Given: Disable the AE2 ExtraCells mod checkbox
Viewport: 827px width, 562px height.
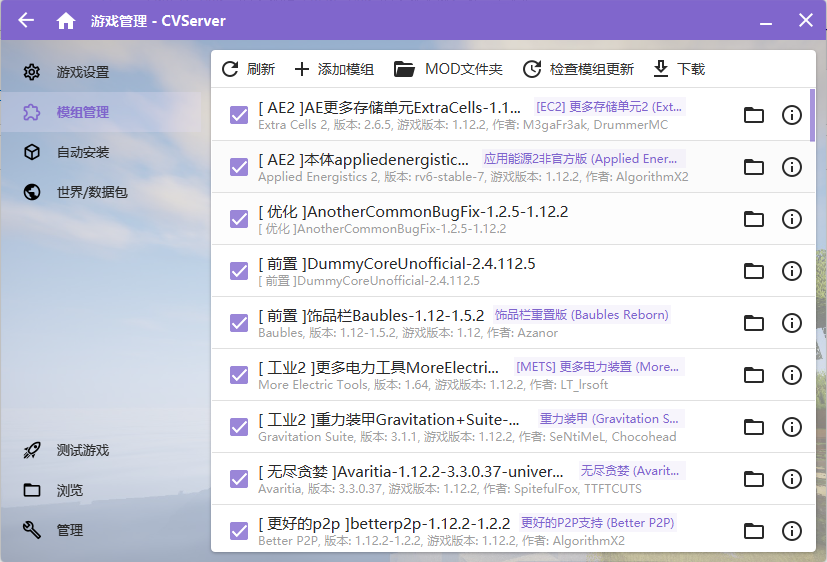Looking at the screenshot, I should pyautogui.click(x=239, y=115).
